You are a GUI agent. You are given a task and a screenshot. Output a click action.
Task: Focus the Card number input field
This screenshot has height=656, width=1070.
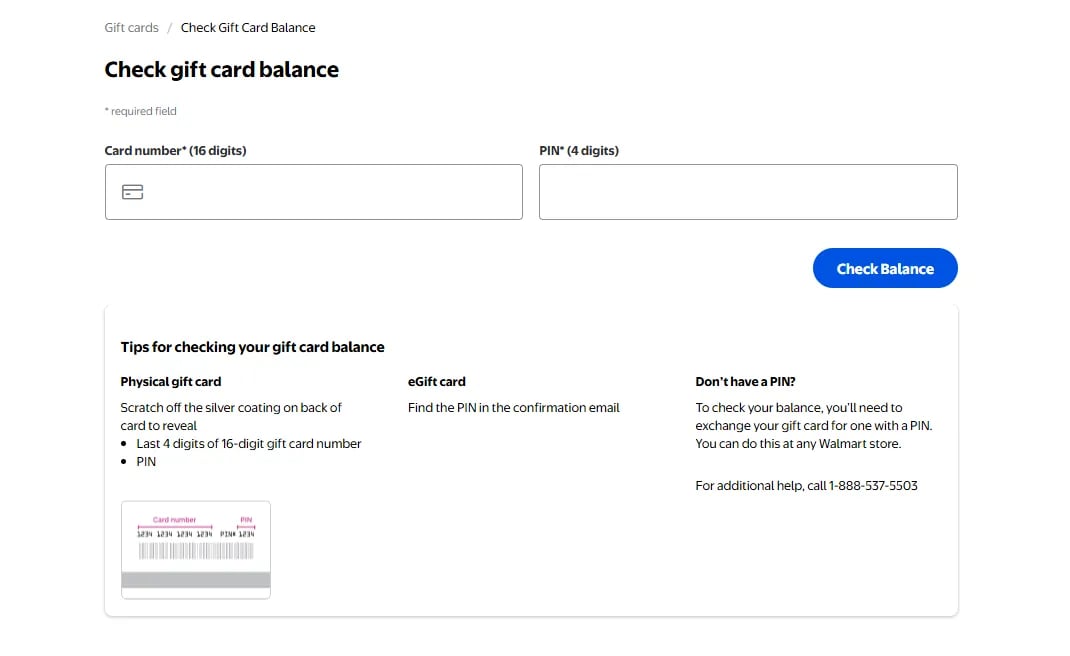tap(330, 192)
